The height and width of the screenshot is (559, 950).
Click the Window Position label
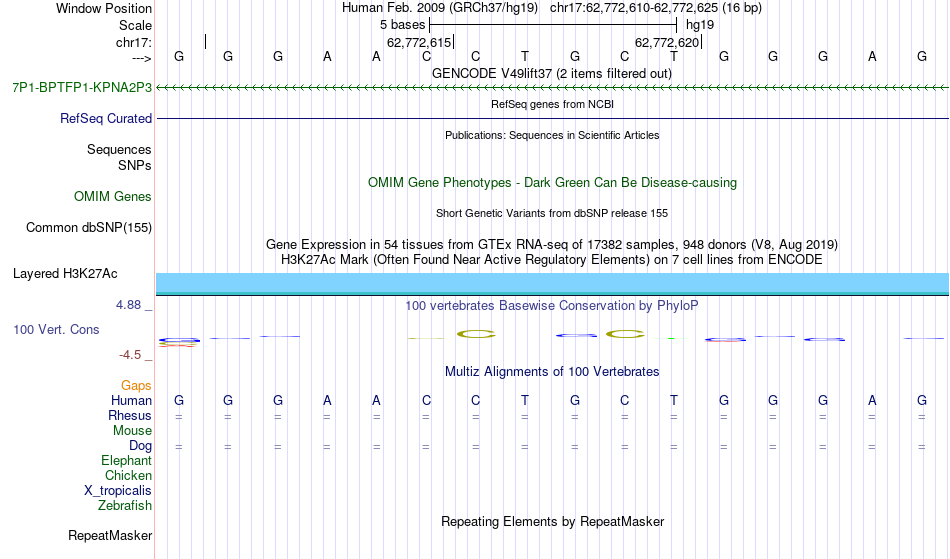pyautogui.click(x=104, y=8)
